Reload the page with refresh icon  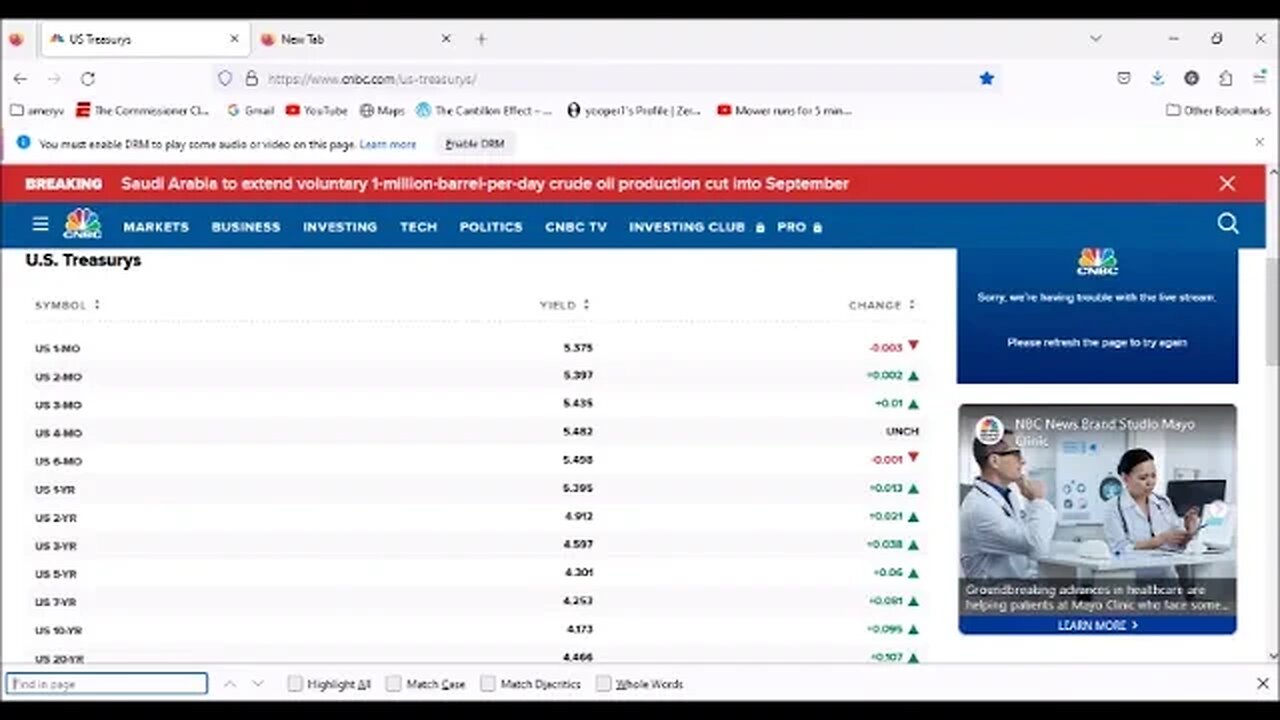[87, 78]
